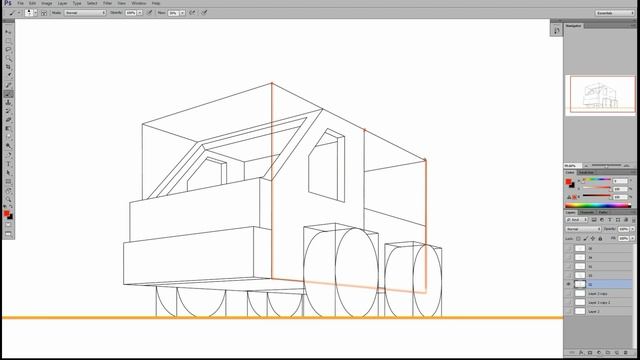
Task: Open the layer Opacity arrow in the Layers panel
Action: point(633,229)
